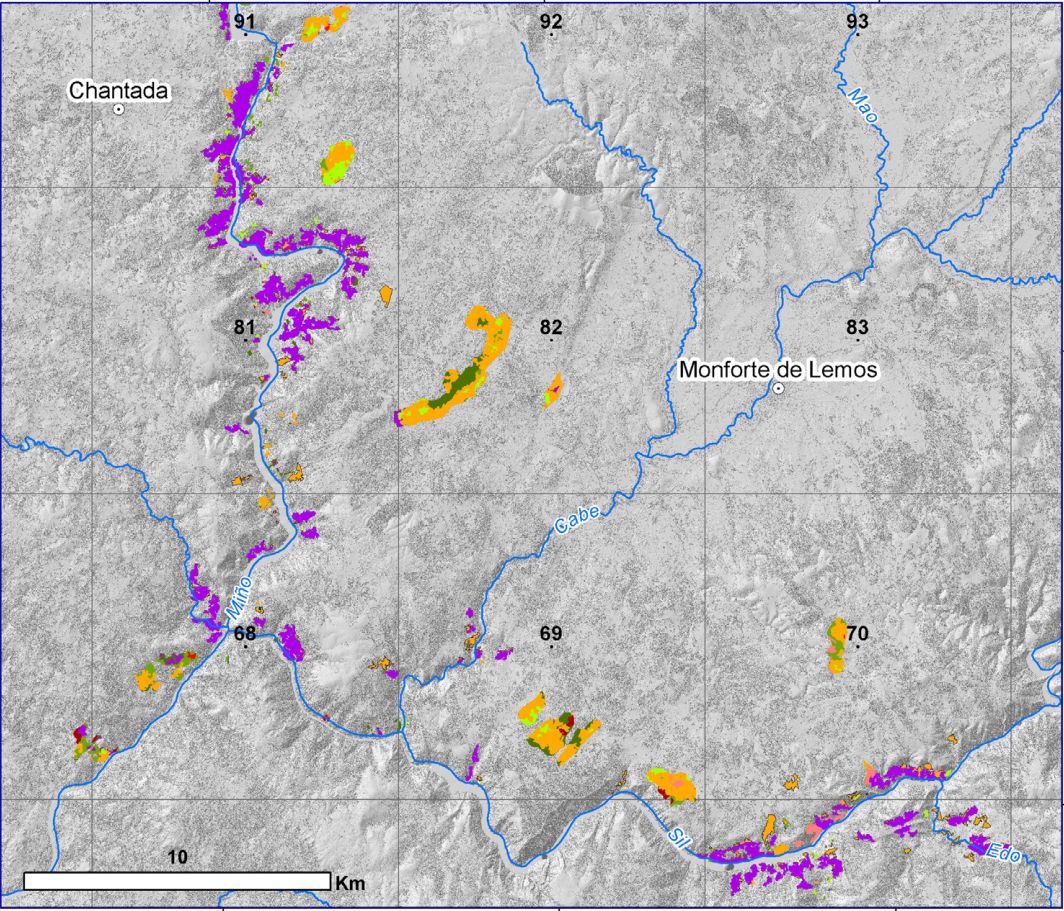Pick grid sheet number 70
1064x911 pixels.
point(858,633)
